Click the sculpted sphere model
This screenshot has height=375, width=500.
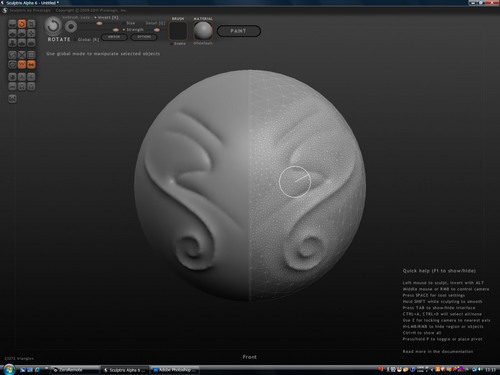coord(250,185)
